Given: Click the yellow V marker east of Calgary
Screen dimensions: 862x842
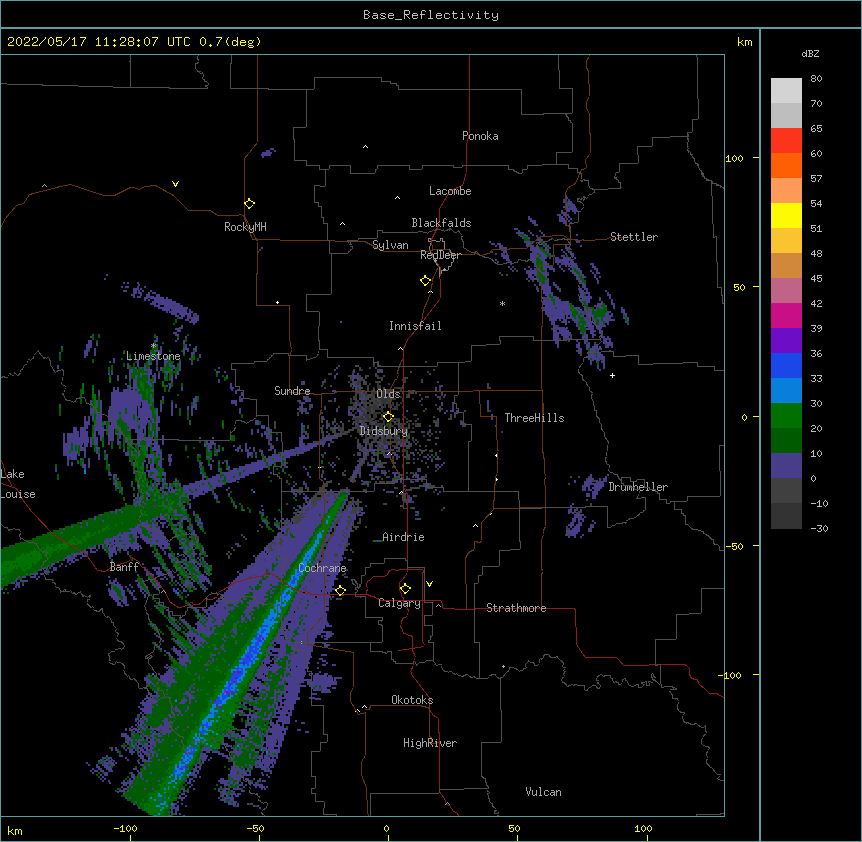Looking at the screenshot, I should [429, 584].
